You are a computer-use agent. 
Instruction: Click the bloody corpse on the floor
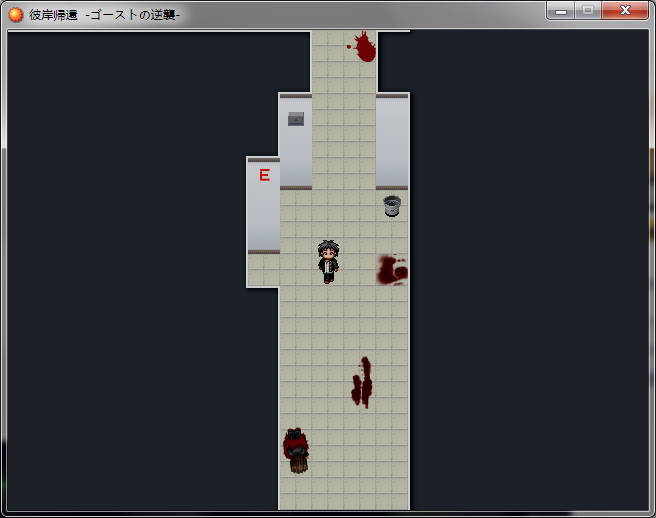296,450
